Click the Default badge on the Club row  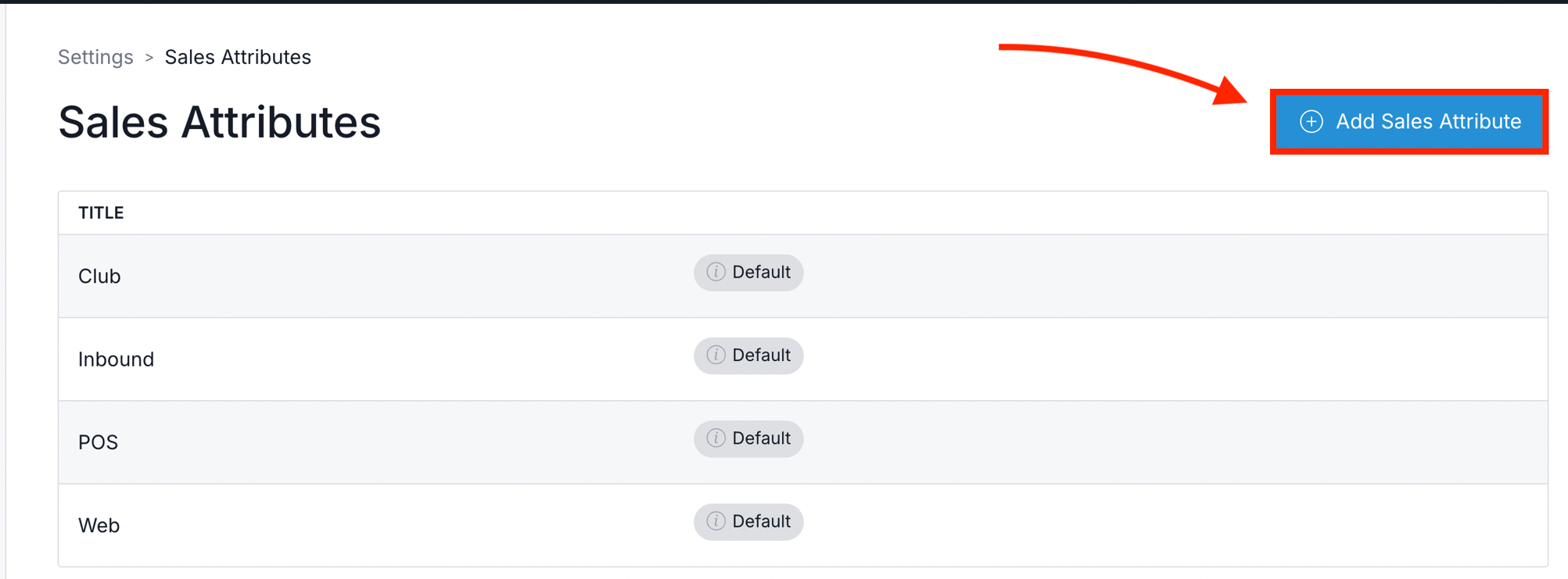tap(748, 273)
